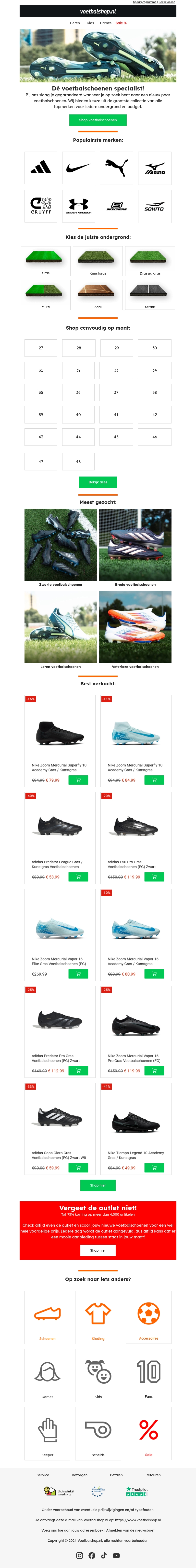Image resolution: width=196 pixels, height=1568 pixels.
Task: Click the Instagram icon in footer
Action: pos(79,1555)
